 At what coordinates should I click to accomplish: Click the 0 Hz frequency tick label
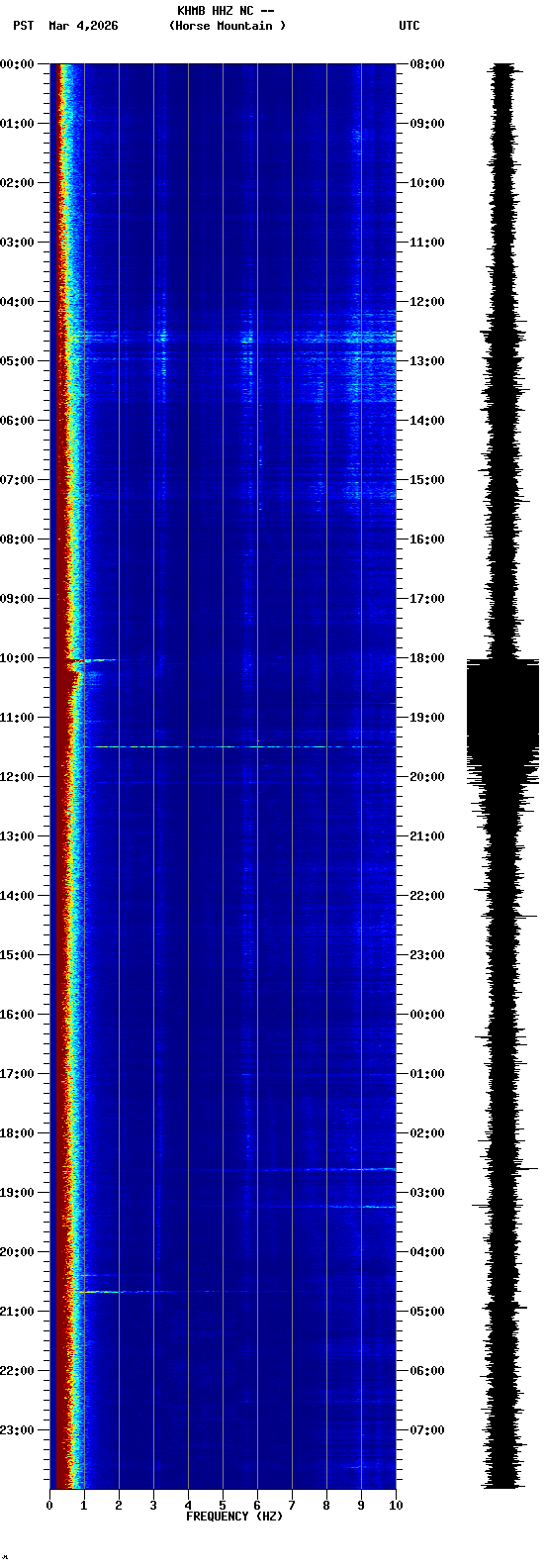[x=49, y=1506]
